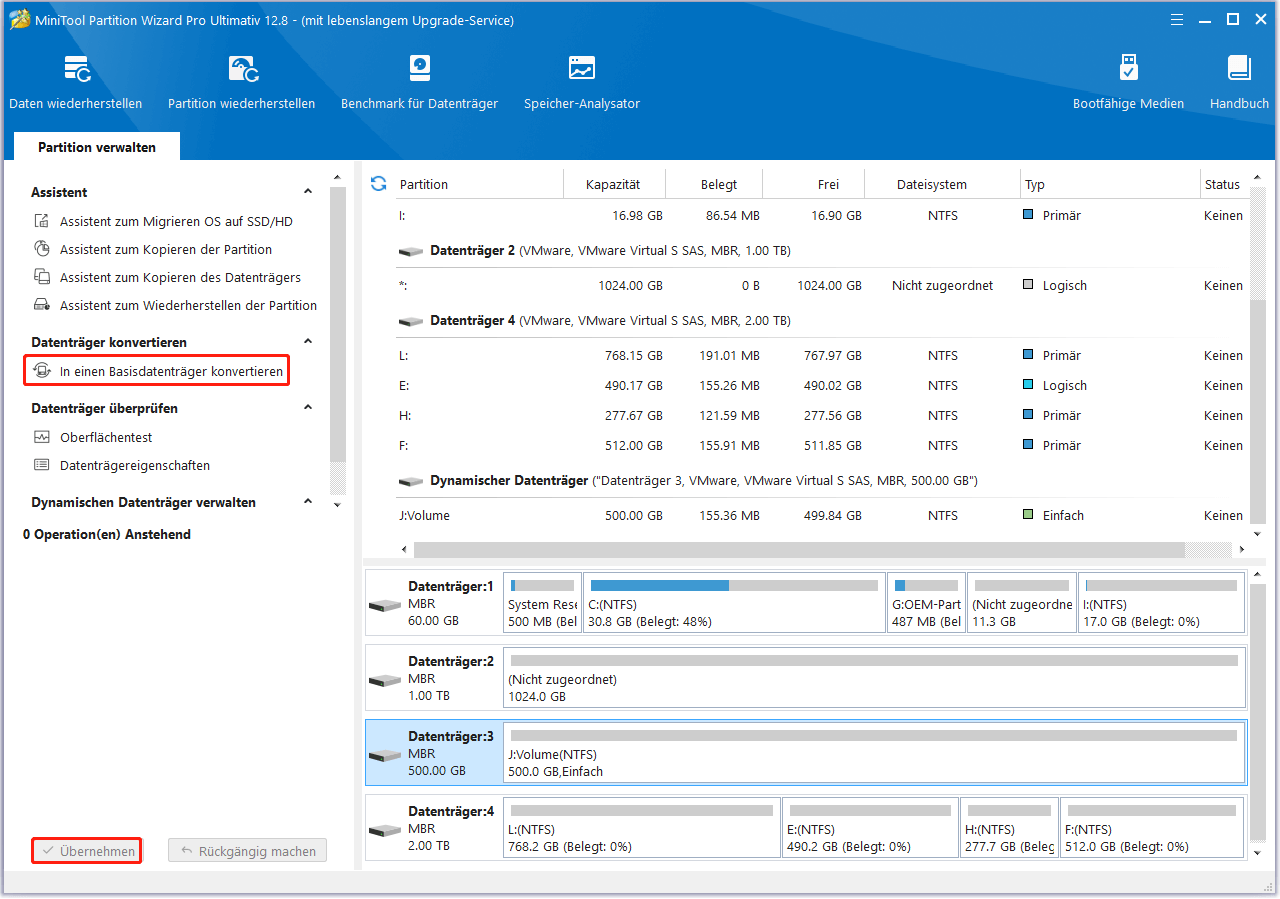Select the F: partition row in list
The height and width of the screenshot is (899, 1280).
[x=820, y=446]
